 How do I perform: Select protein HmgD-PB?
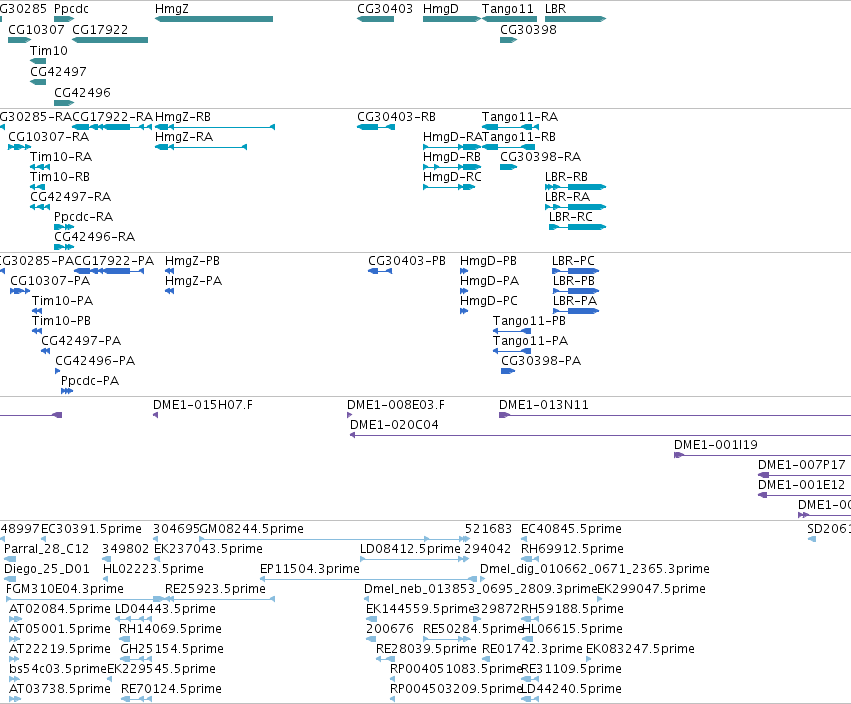point(463,271)
